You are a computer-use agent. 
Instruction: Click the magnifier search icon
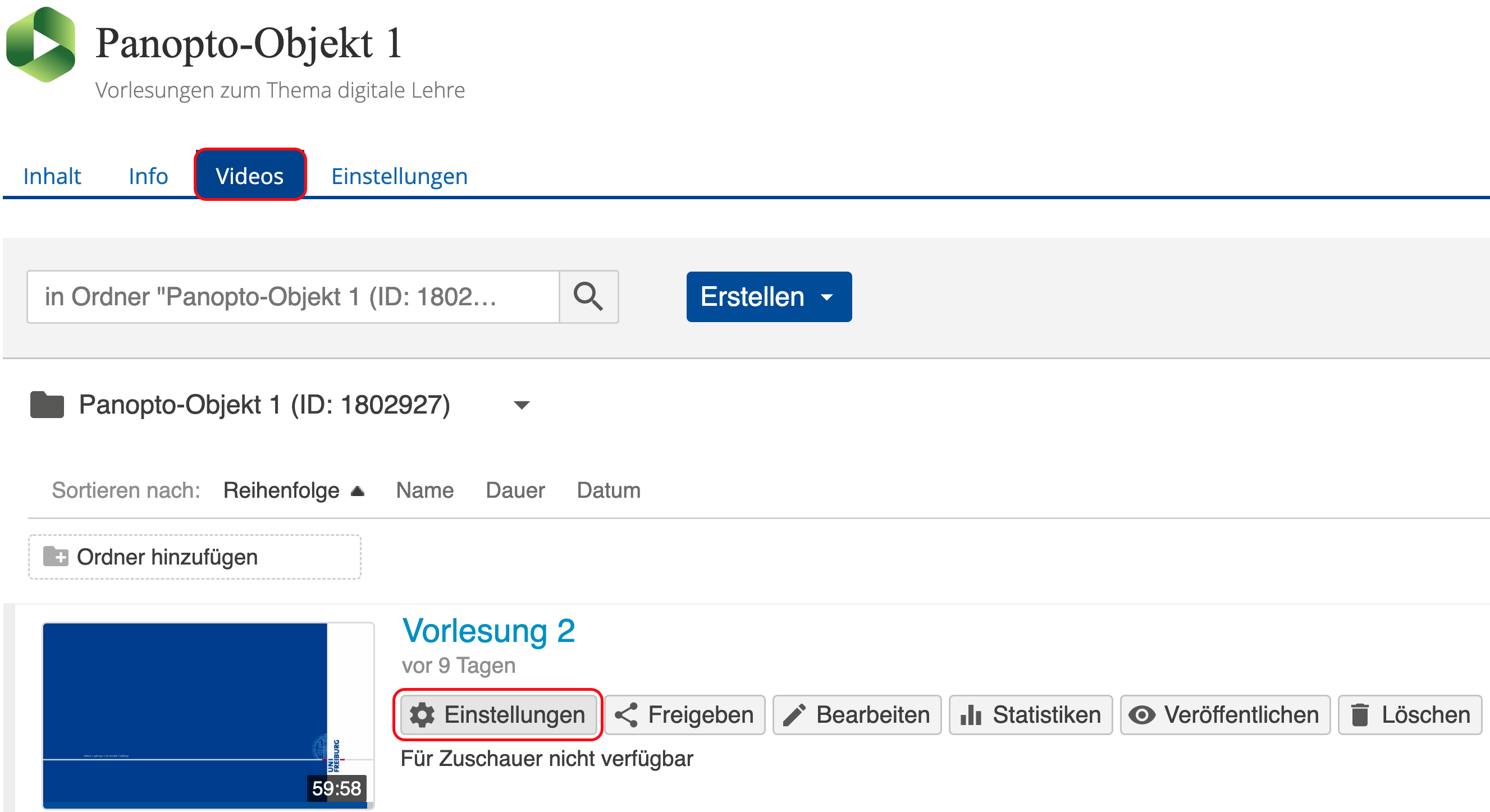588,297
